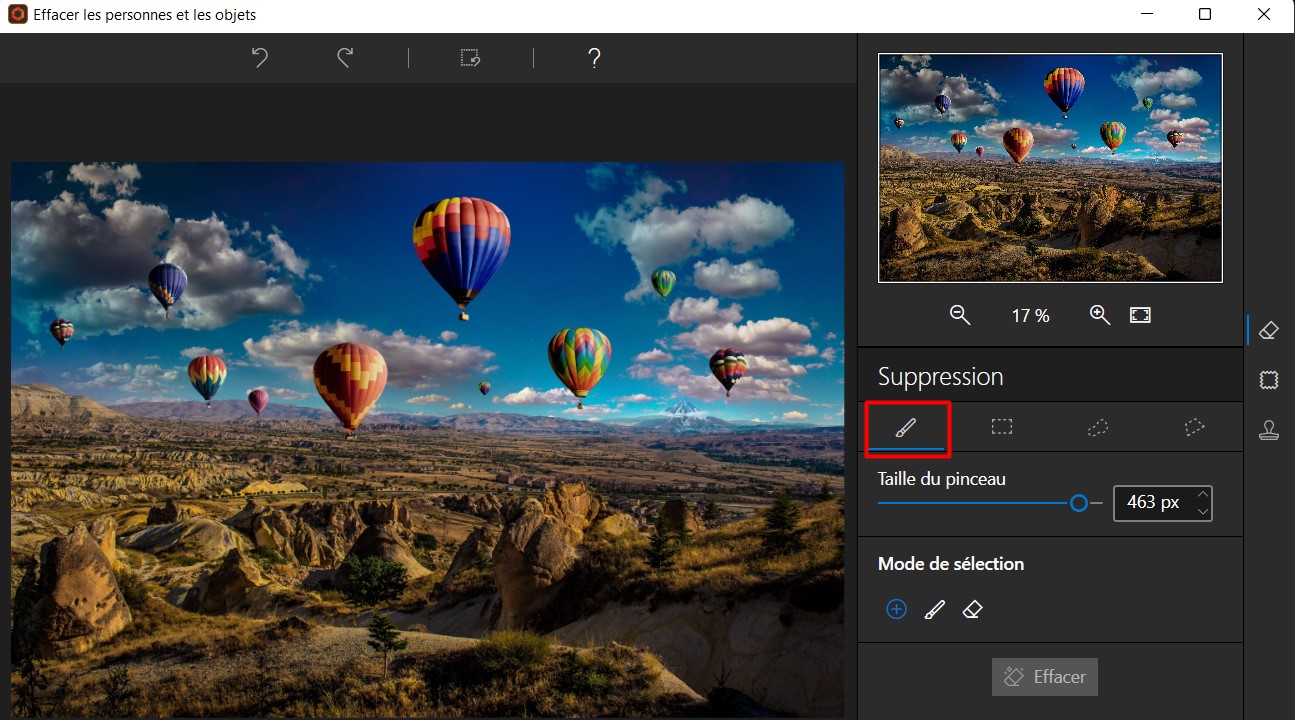Zoom out using the magnifier minus icon

coord(960,315)
